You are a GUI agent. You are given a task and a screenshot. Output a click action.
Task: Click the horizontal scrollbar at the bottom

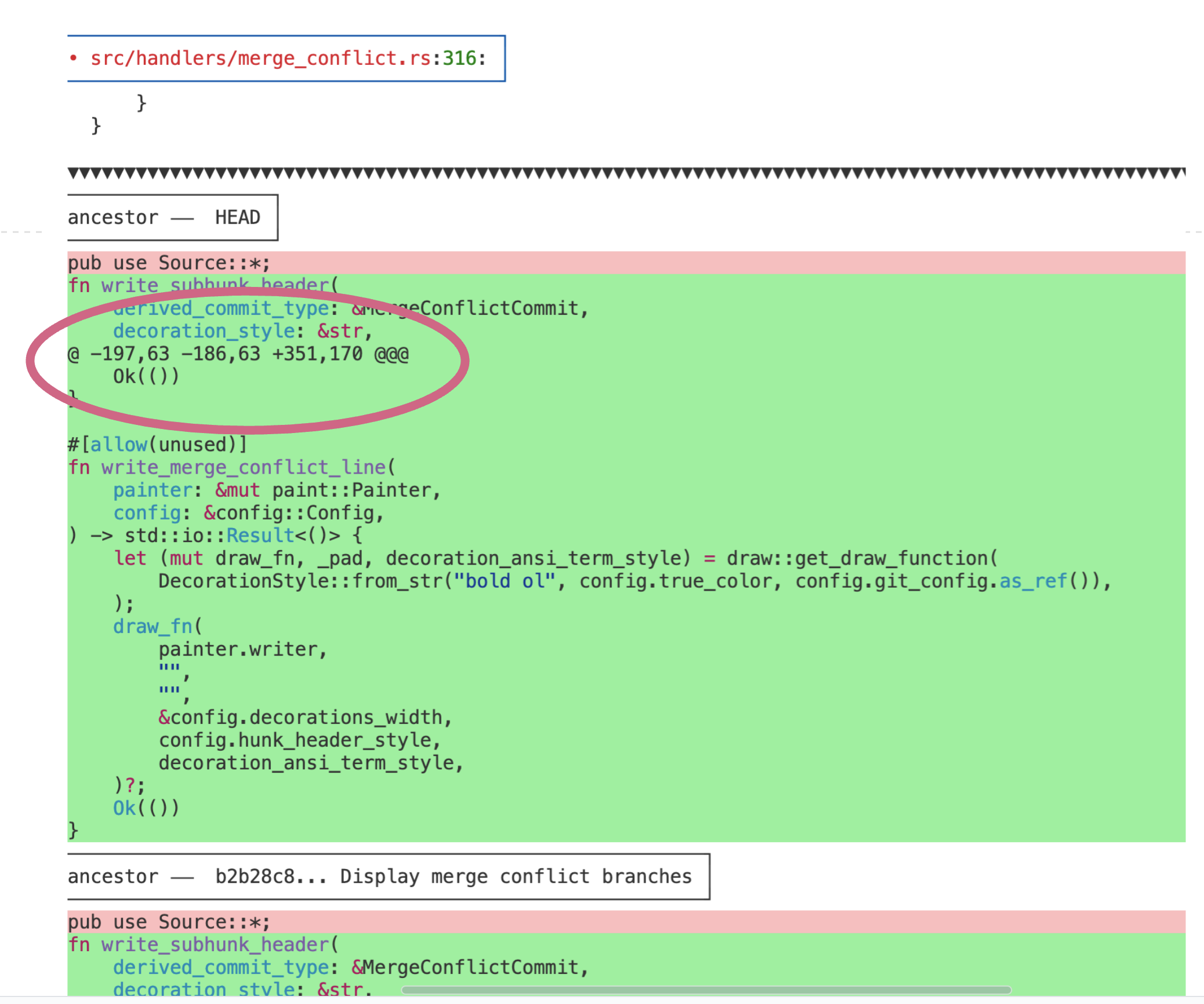click(705, 990)
